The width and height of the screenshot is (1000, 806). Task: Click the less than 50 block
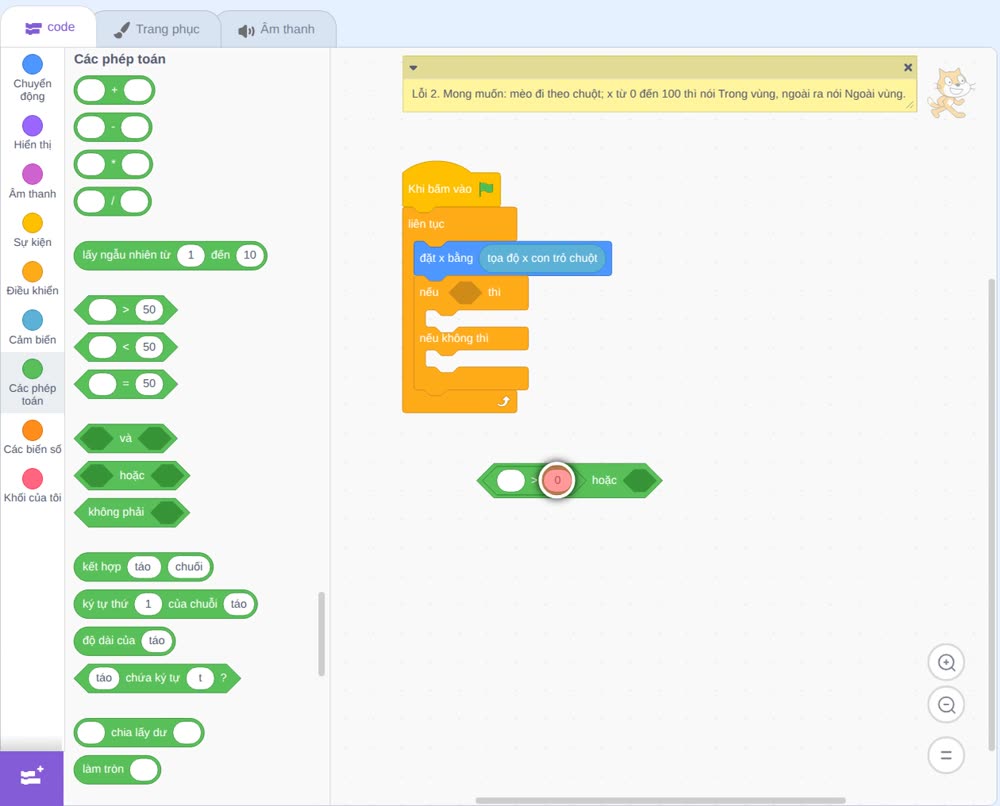coord(126,347)
